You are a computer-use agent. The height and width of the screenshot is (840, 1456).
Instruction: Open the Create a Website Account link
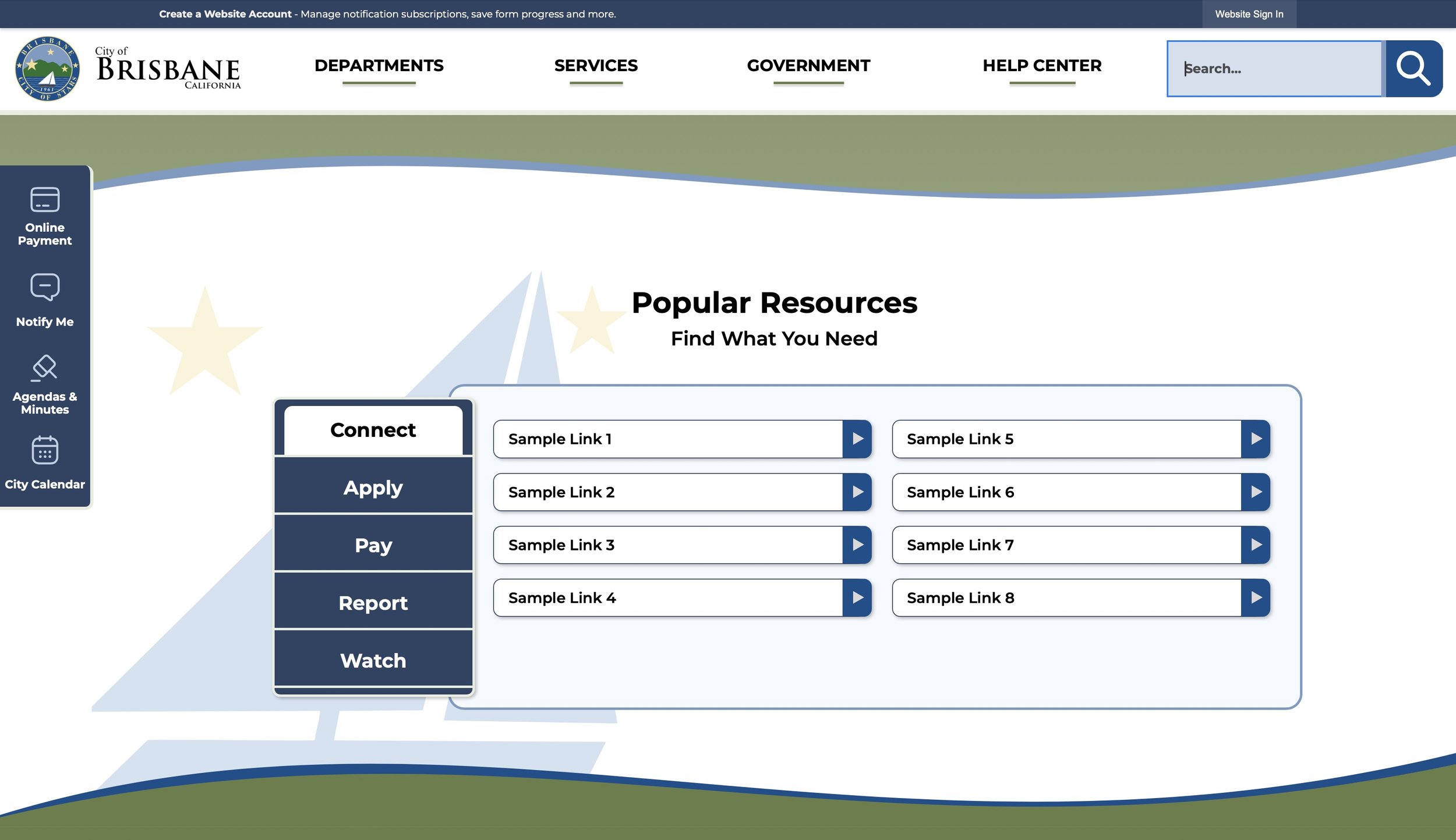point(225,14)
